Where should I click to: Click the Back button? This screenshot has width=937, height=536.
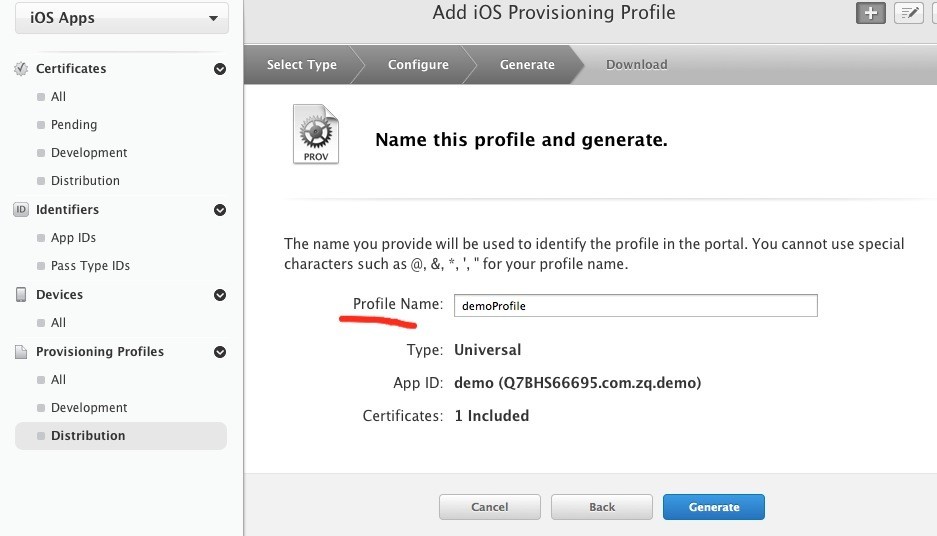602,507
